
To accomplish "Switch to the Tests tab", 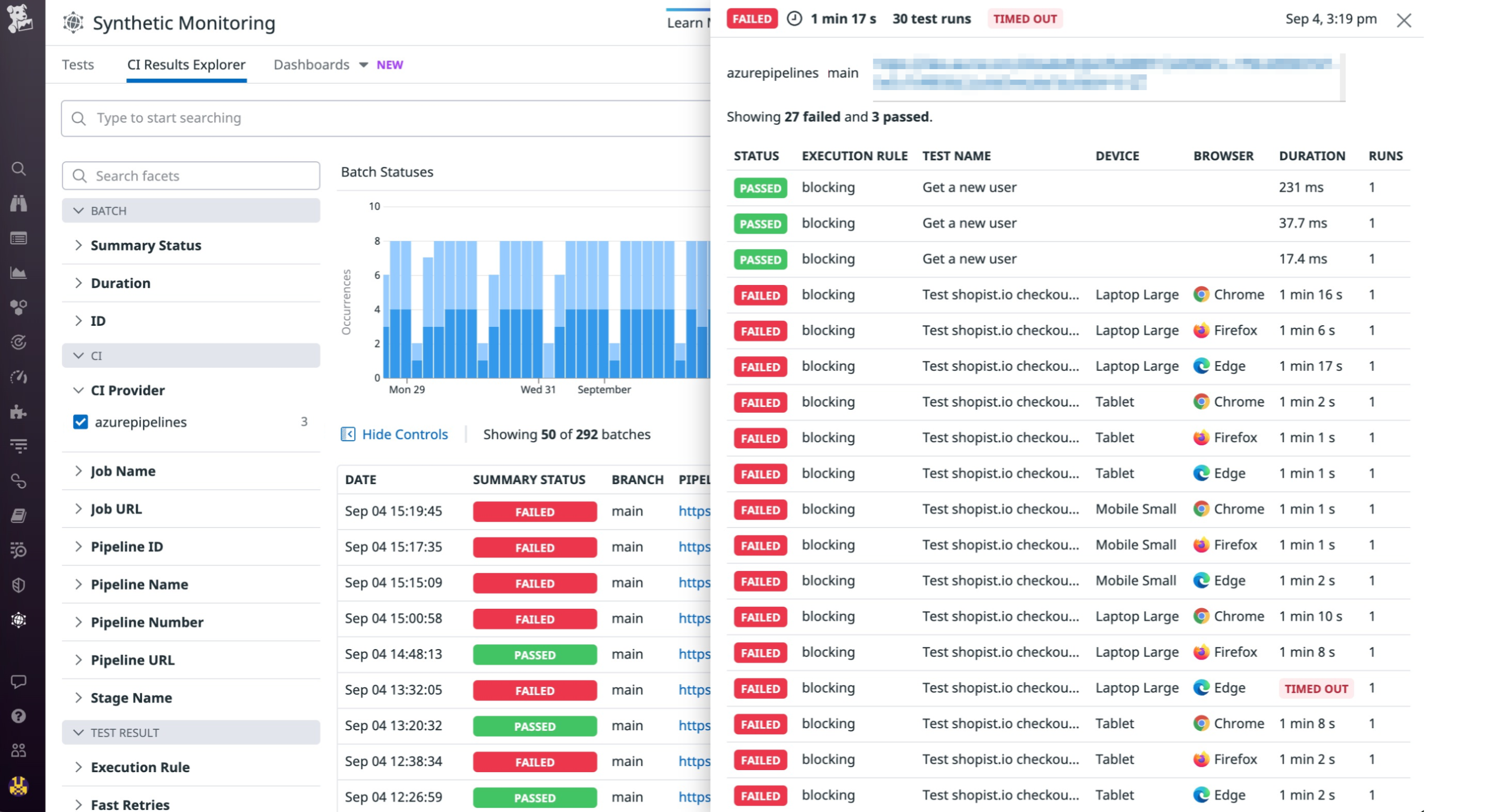I will [x=79, y=64].
